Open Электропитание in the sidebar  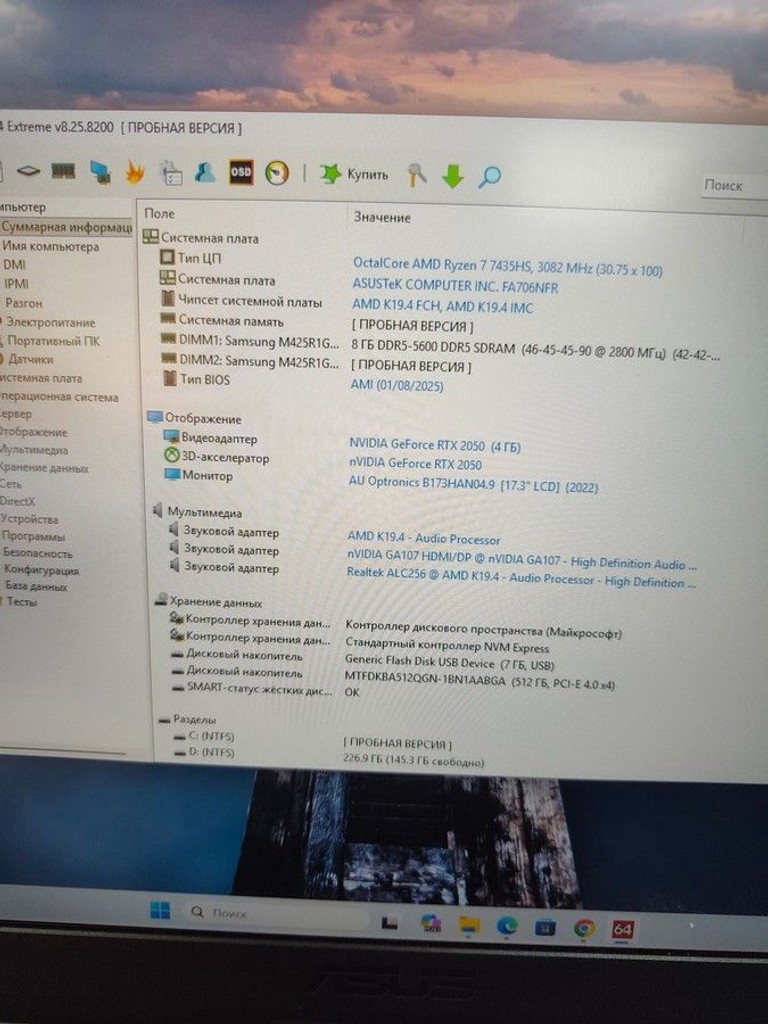click(50, 323)
